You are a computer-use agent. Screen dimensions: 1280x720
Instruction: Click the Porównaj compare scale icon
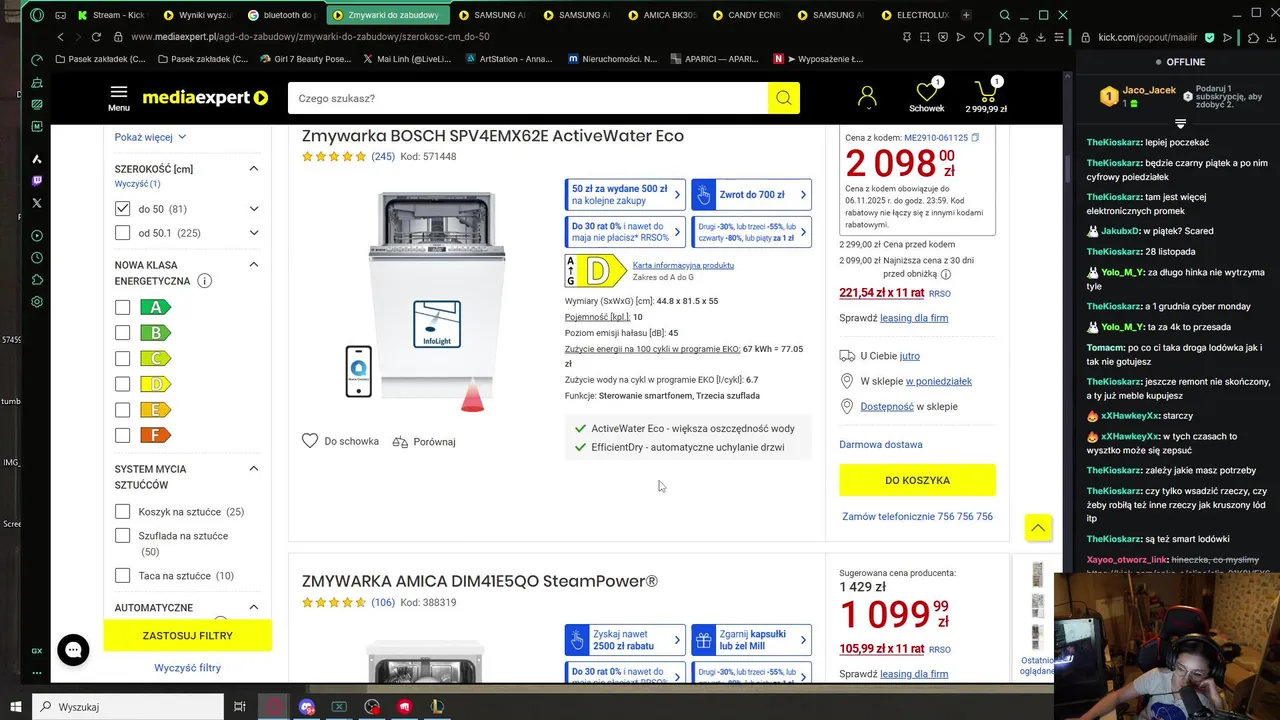click(400, 441)
